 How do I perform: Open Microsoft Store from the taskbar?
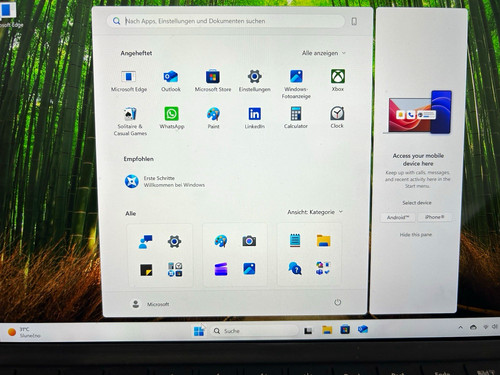(345, 330)
